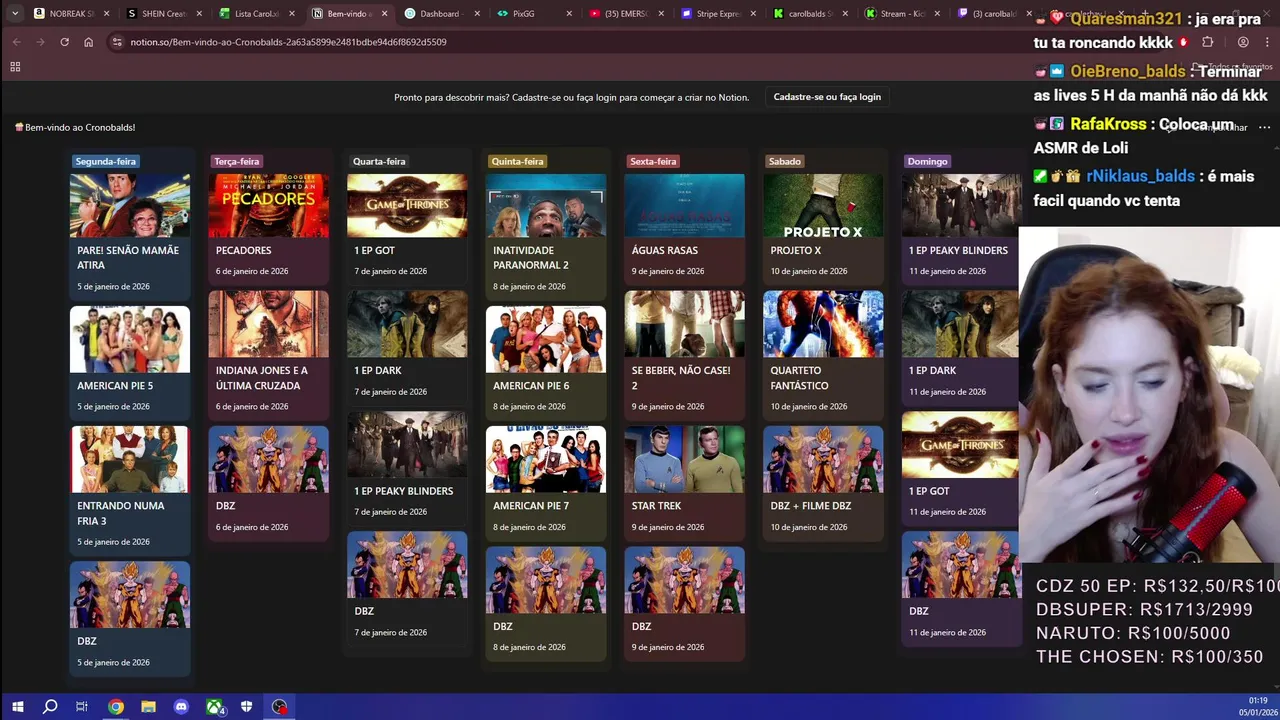The height and width of the screenshot is (720, 1280).
Task: Open the DBZ card dated 6 de janeiro
Action: pos(268,482)
